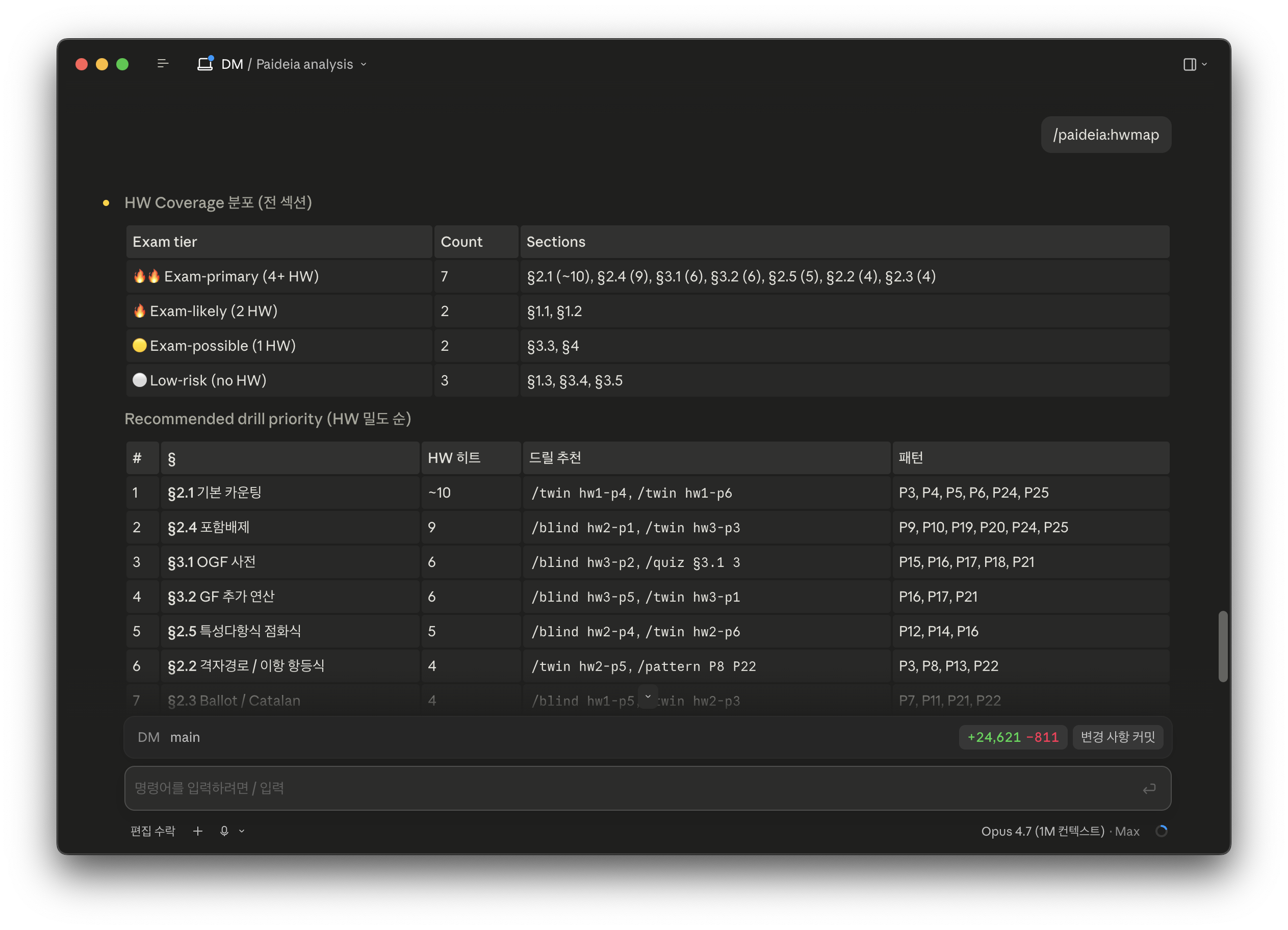Click the P12, P14, P16 pattern cell
The width and height of the screenshot is (1288, 930).
click(1031, 631)
